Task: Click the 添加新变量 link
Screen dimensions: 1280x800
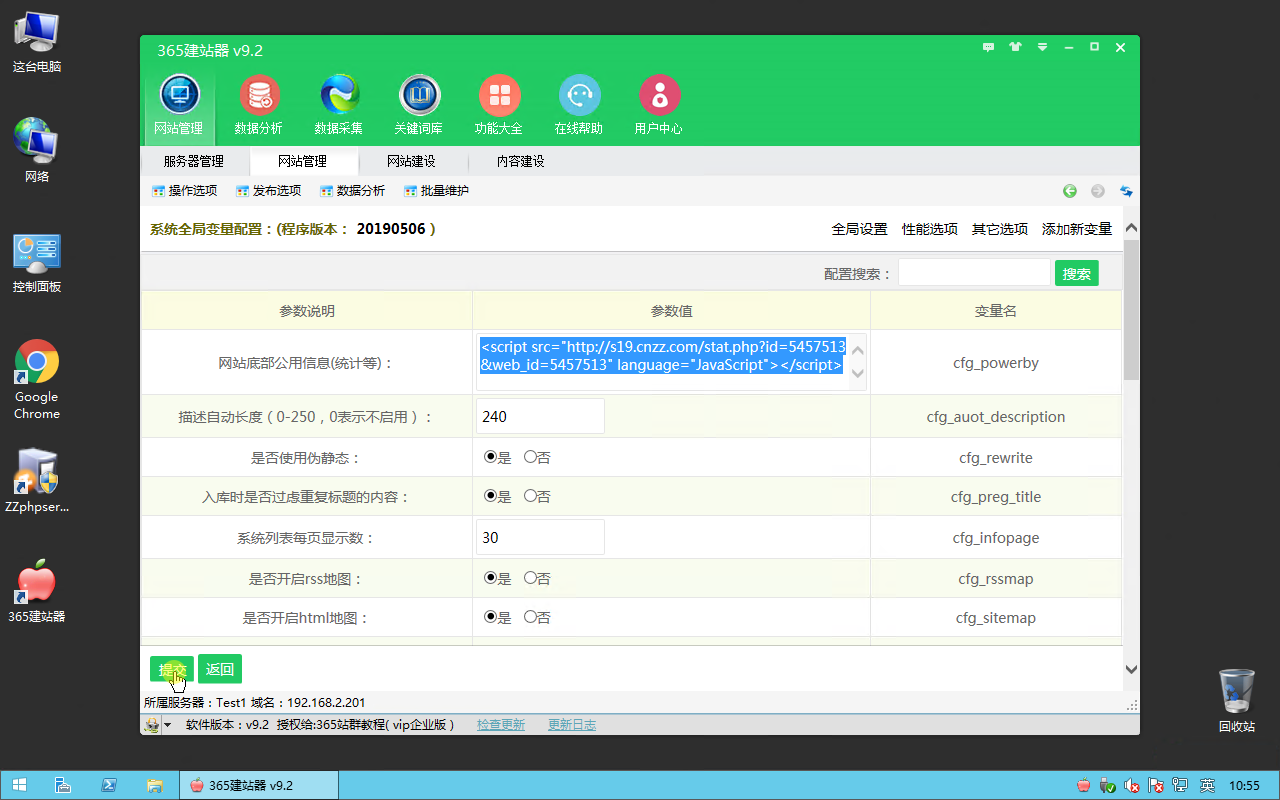Action: [1077, 229]
